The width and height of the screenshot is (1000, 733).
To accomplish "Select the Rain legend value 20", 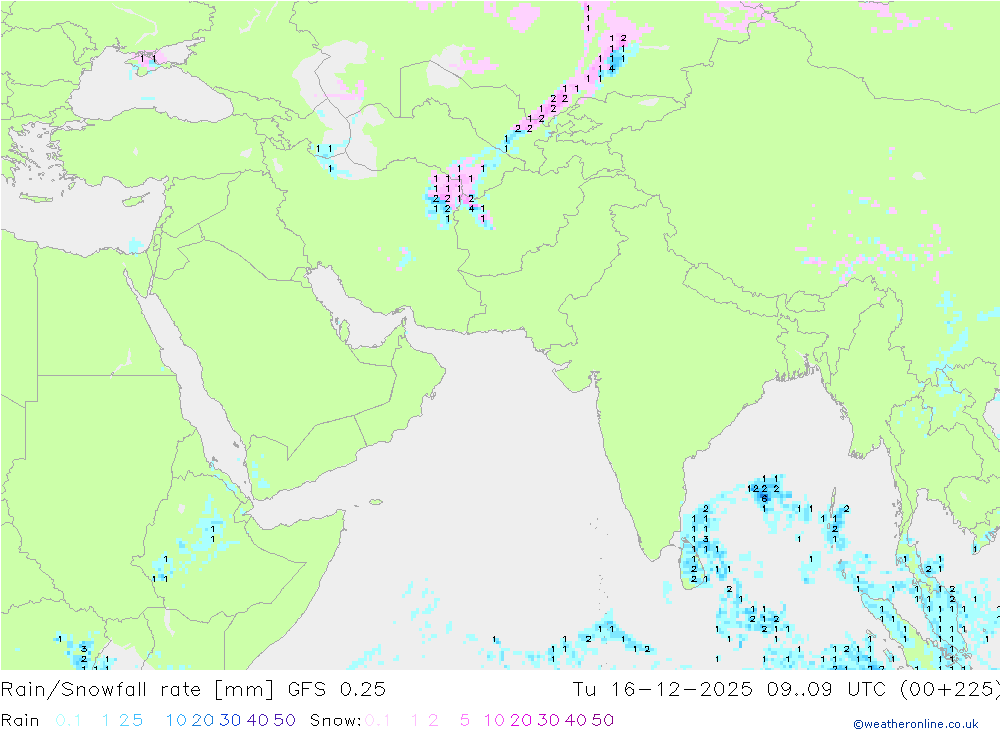I will (203, 720).
